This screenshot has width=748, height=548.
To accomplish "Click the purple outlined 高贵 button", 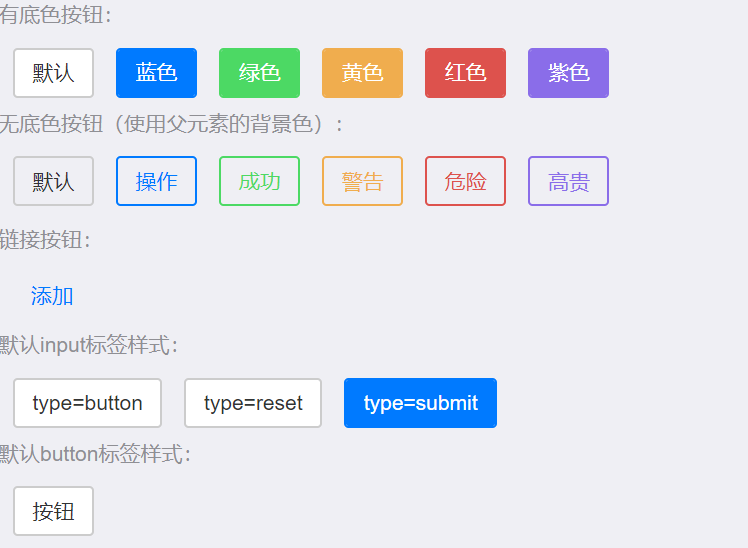I will pyautogui.click(x=569, y=181).
